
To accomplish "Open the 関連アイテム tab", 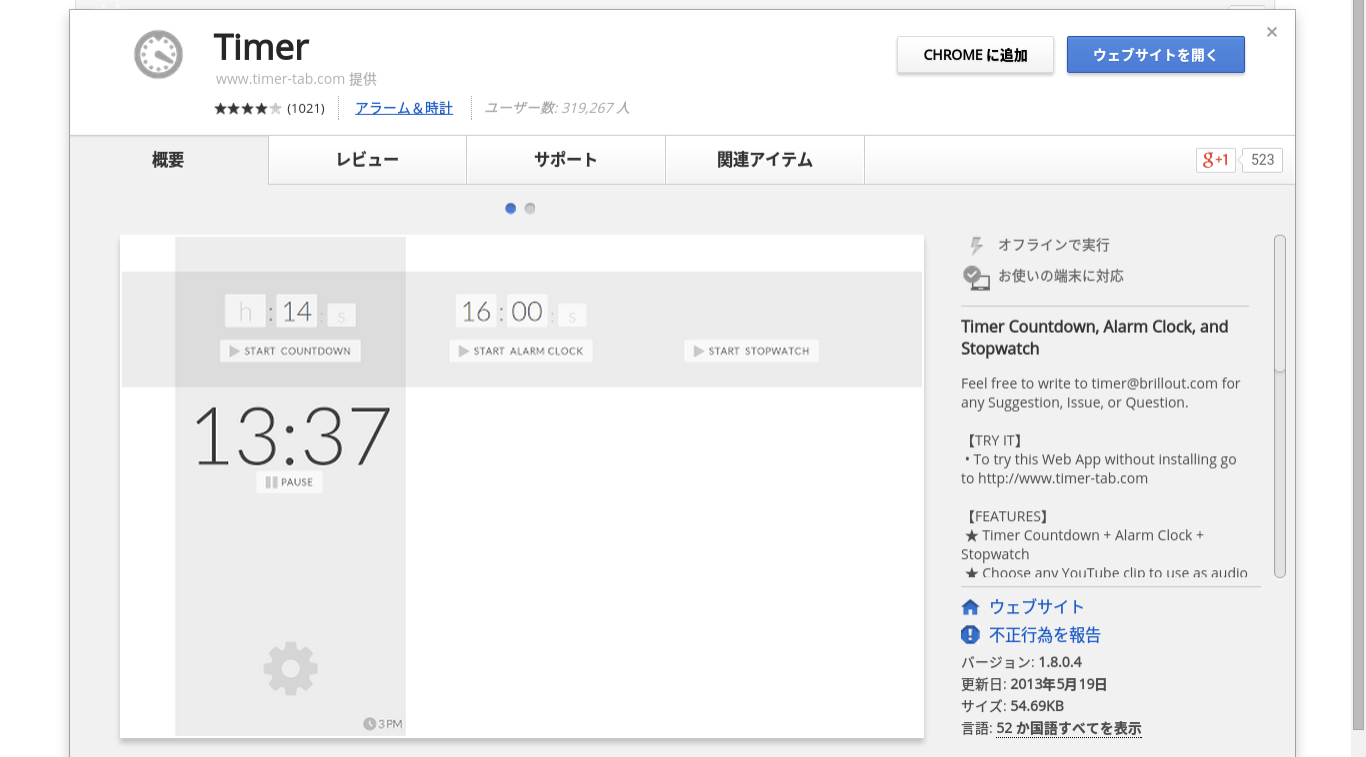I will [x=765, y=160].
